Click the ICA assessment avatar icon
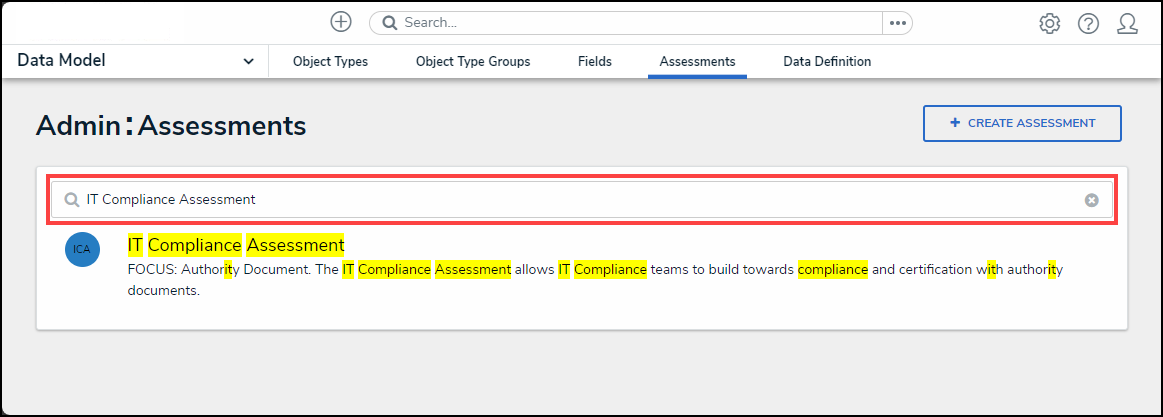1163x417 pixels. pos(82,250)
